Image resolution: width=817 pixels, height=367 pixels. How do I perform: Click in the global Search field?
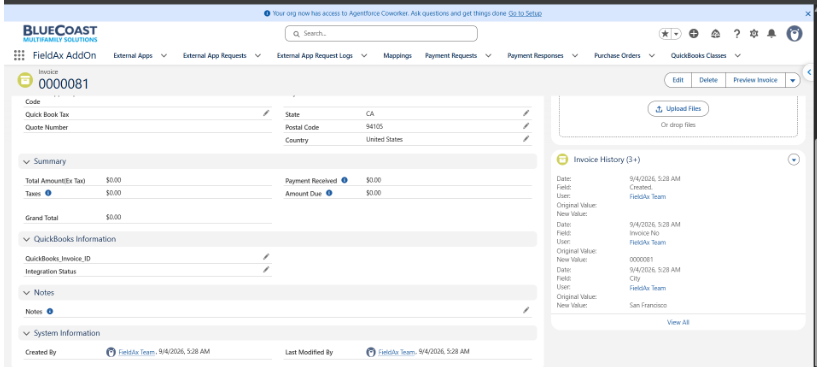click(x=381, y=33)
